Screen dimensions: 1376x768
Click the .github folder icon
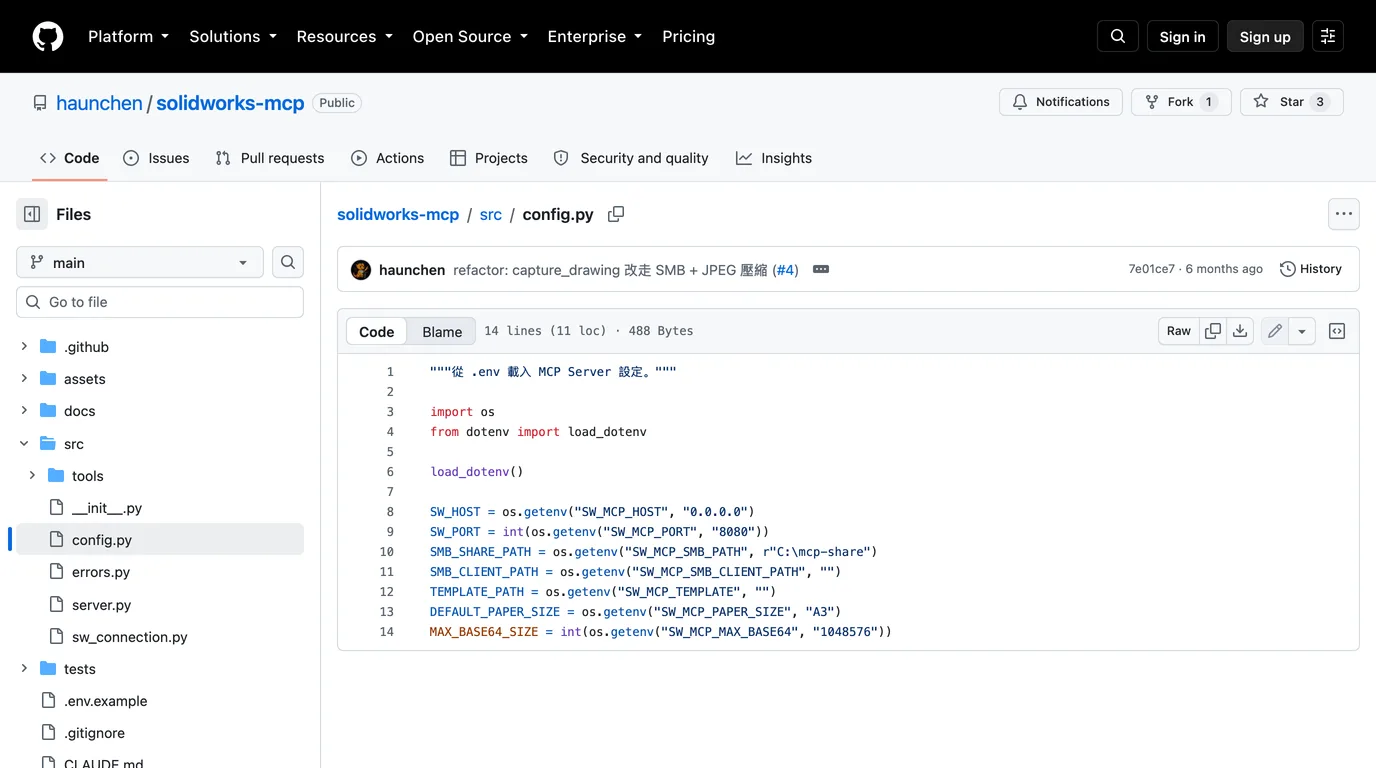coord(48,347)
